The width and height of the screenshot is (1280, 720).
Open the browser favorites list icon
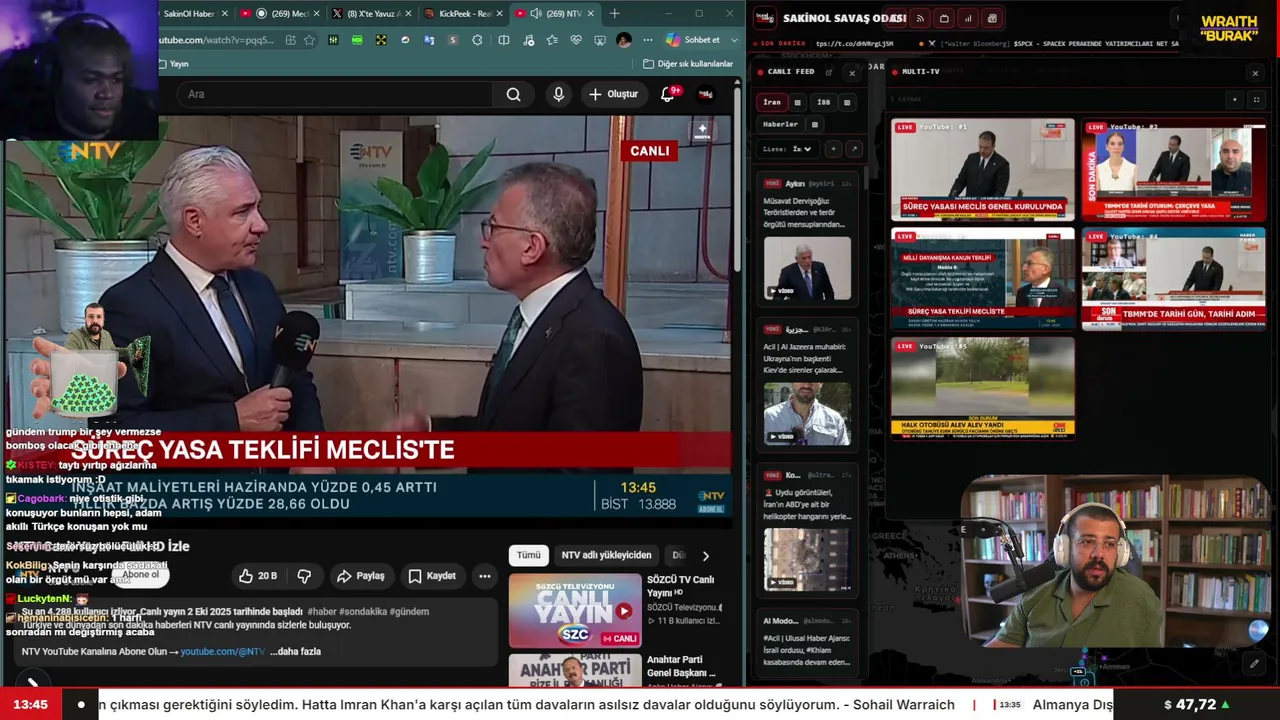pos(553,40)
